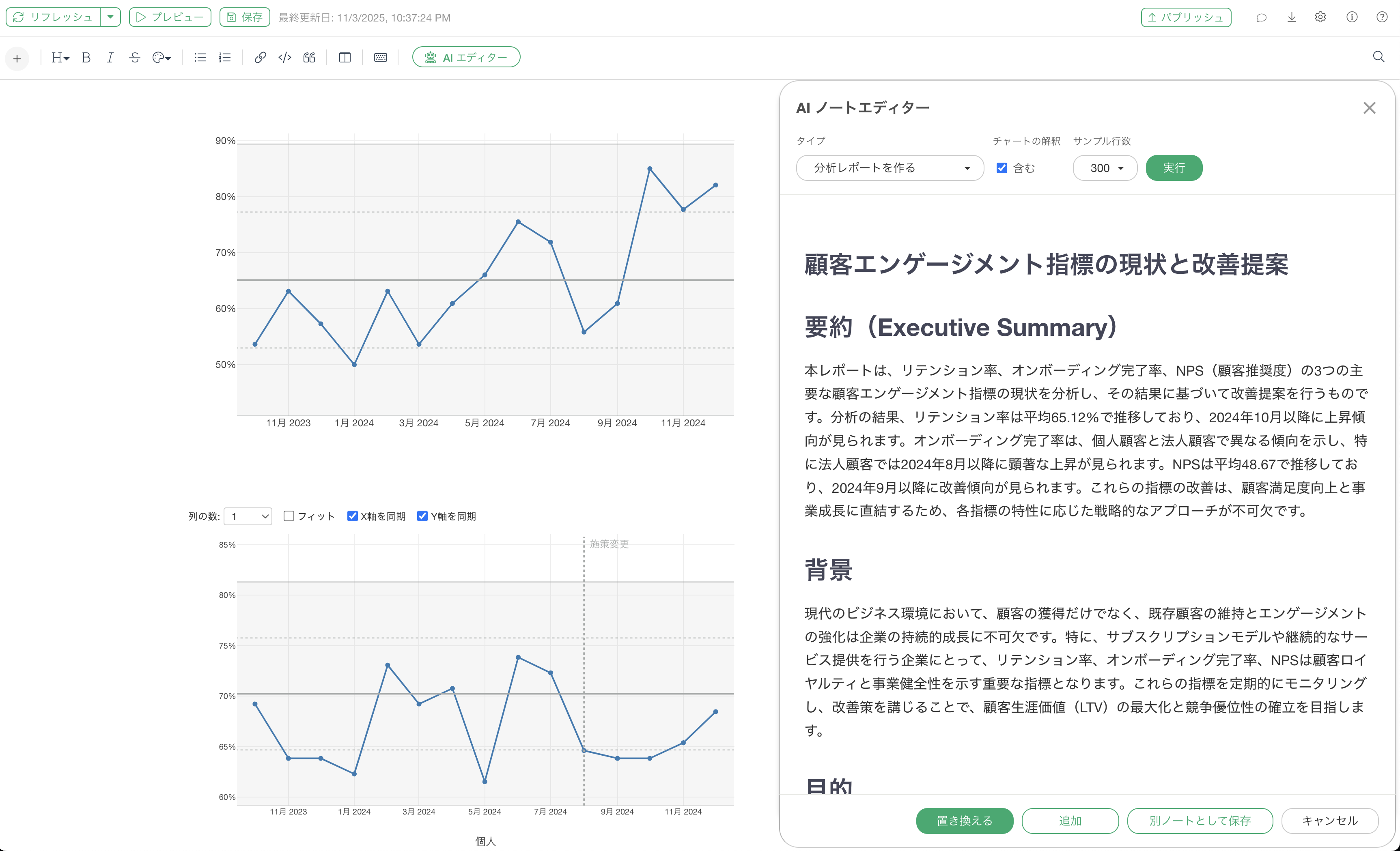
Task: Enable the フィット checkbox
Action: (x=289, y=516)
